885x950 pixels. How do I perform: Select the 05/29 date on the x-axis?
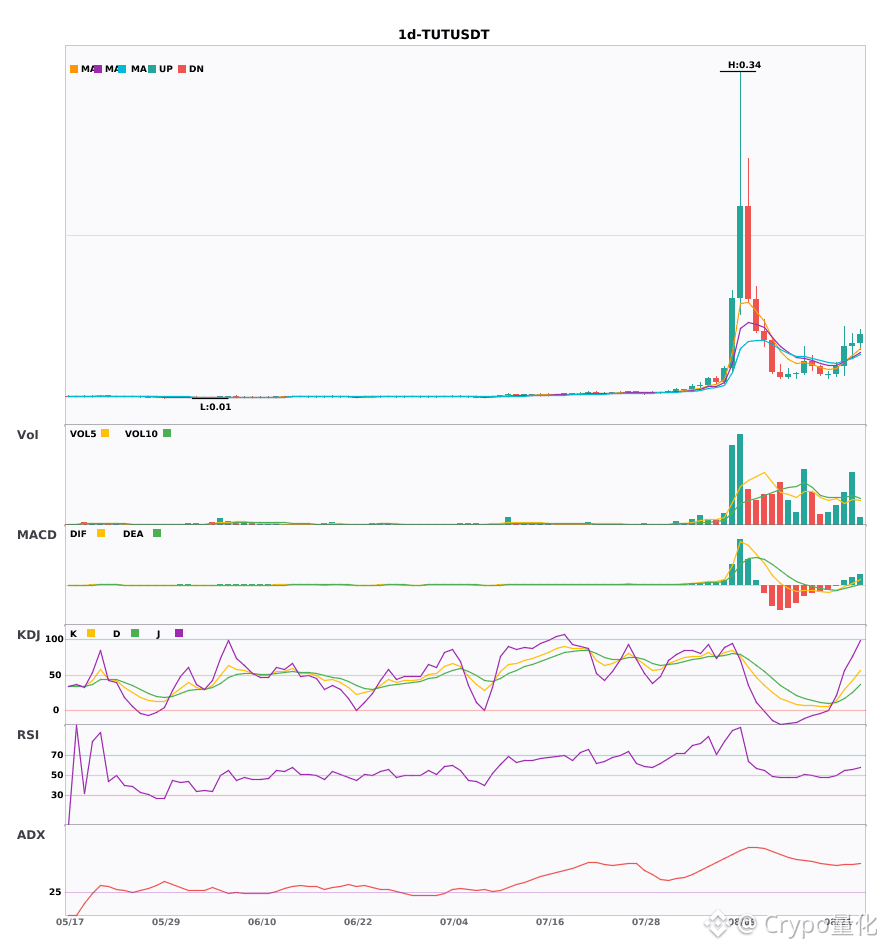pyautogui.click(x=166, y=922)
